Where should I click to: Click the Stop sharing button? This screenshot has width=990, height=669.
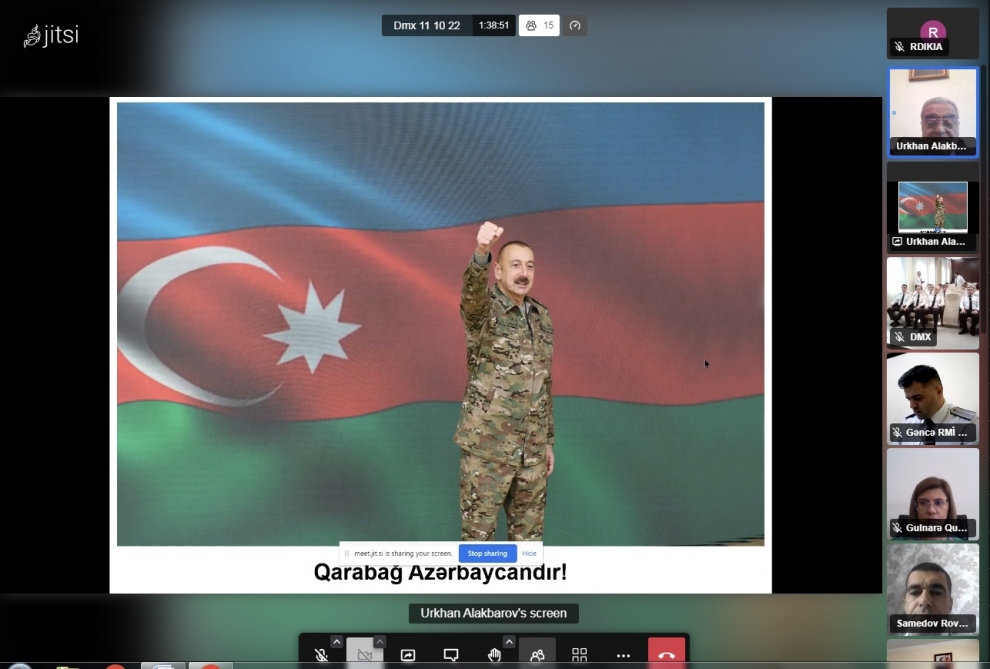(x=487, y=553)
